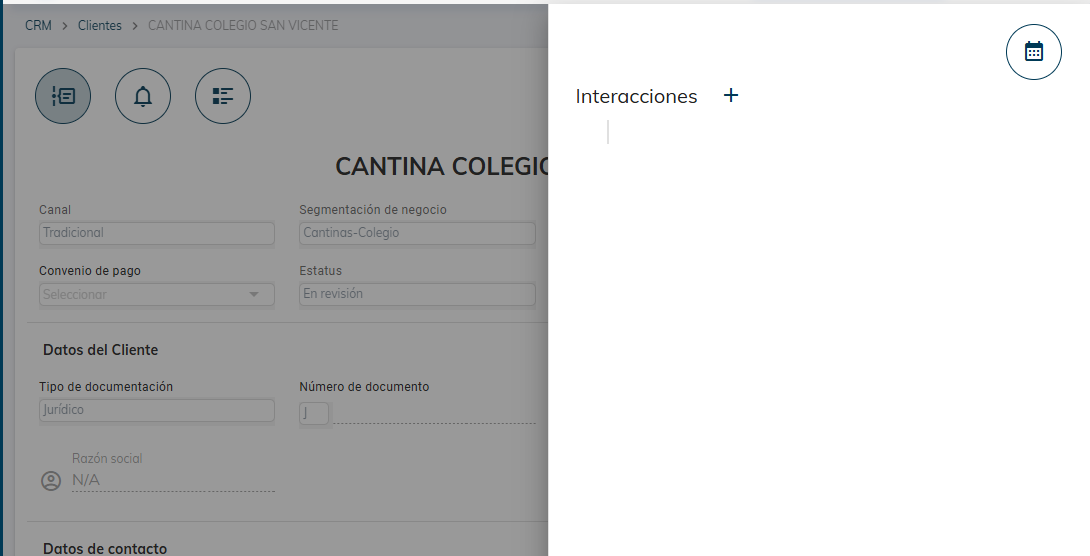Click the Datos de contacto section header
Image resolution: width=1090 pixels, height=556 pixels.
105,548
